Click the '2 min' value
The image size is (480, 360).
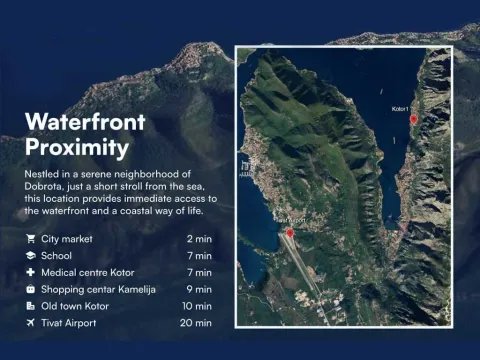tap(199, 239)
